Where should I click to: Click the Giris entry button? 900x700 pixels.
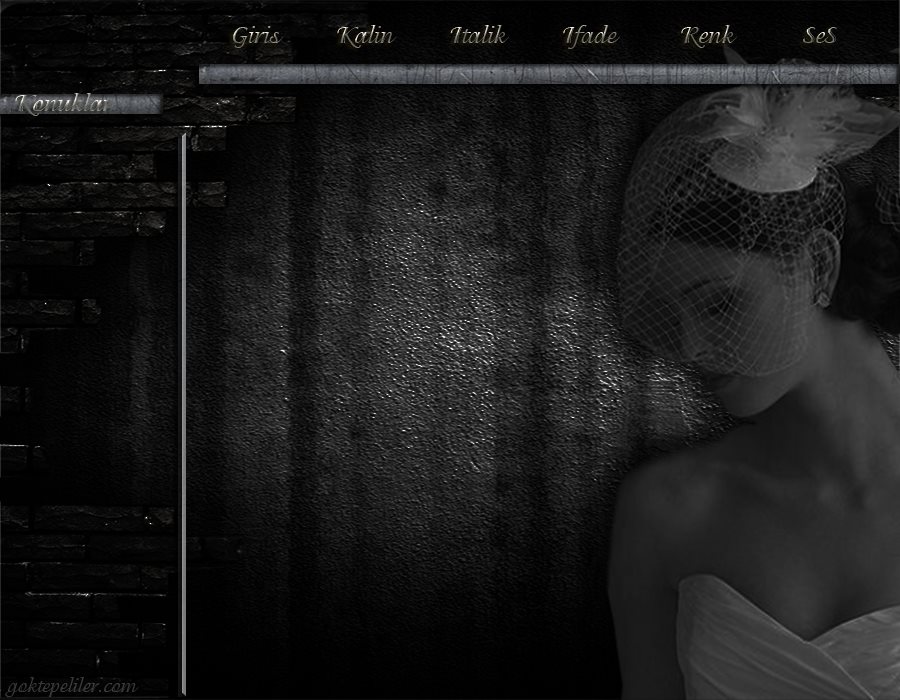point(256,36)
